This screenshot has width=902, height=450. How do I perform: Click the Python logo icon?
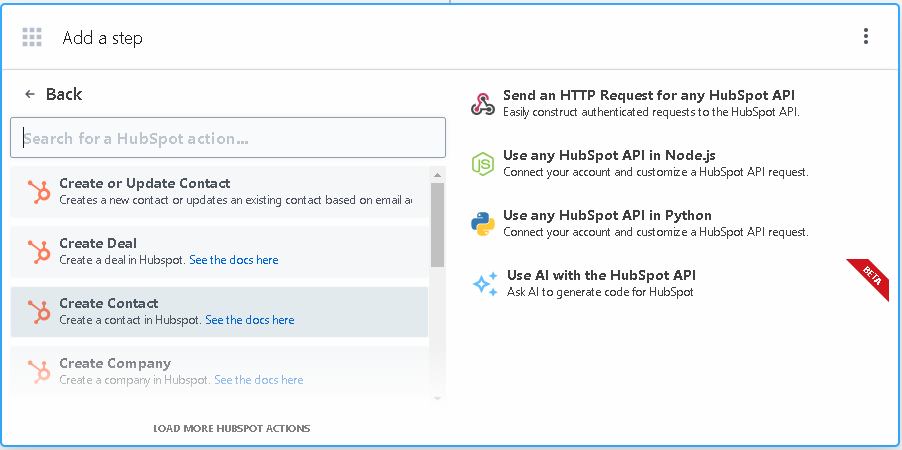coord(483,223)
